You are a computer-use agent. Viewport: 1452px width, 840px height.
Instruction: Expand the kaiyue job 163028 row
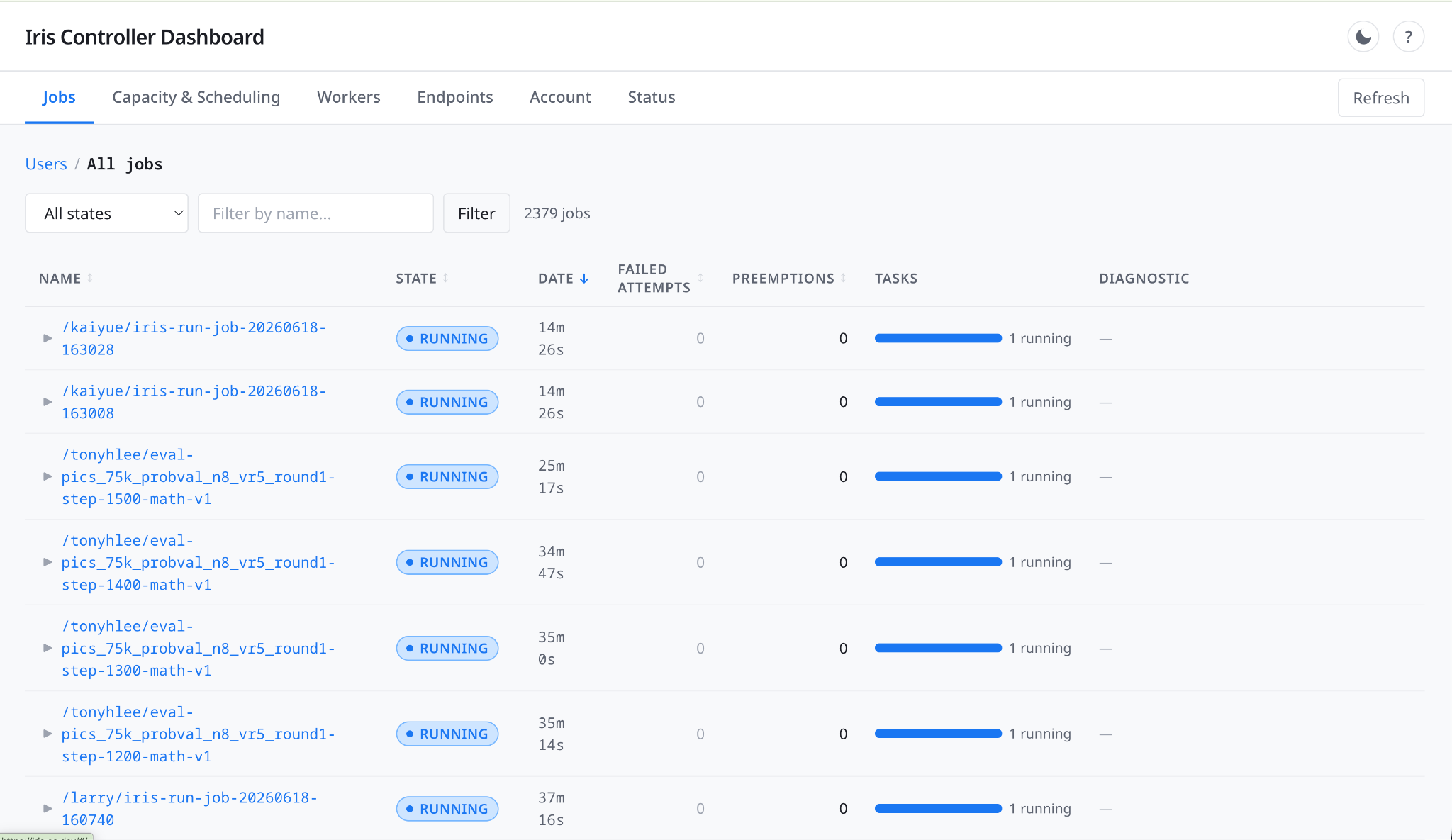coord(48,338)
